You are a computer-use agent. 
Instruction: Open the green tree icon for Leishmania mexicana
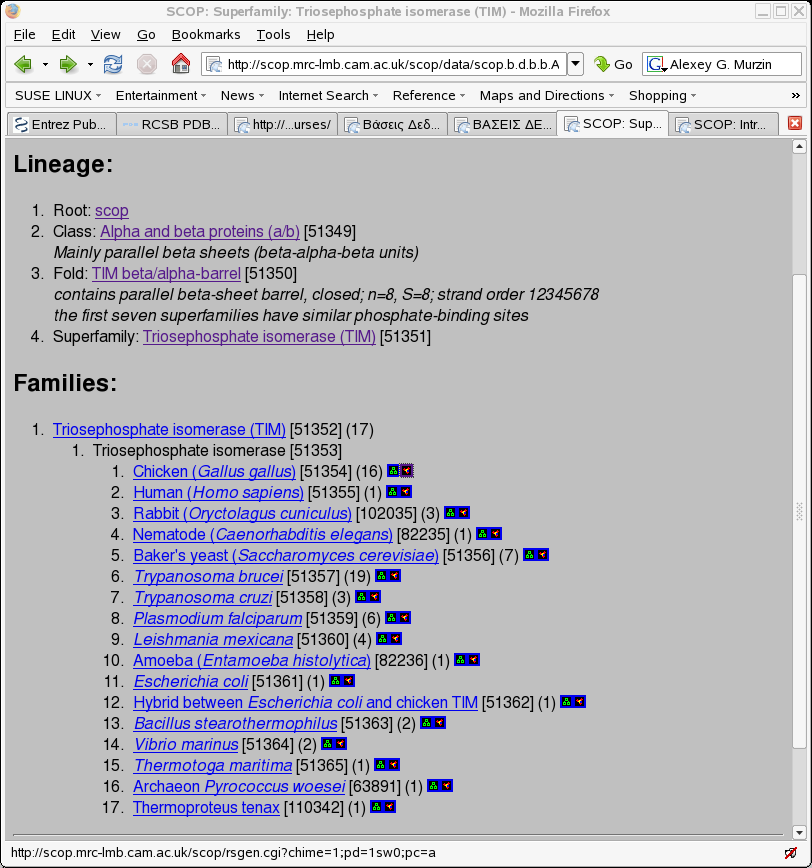pos(382,639)
